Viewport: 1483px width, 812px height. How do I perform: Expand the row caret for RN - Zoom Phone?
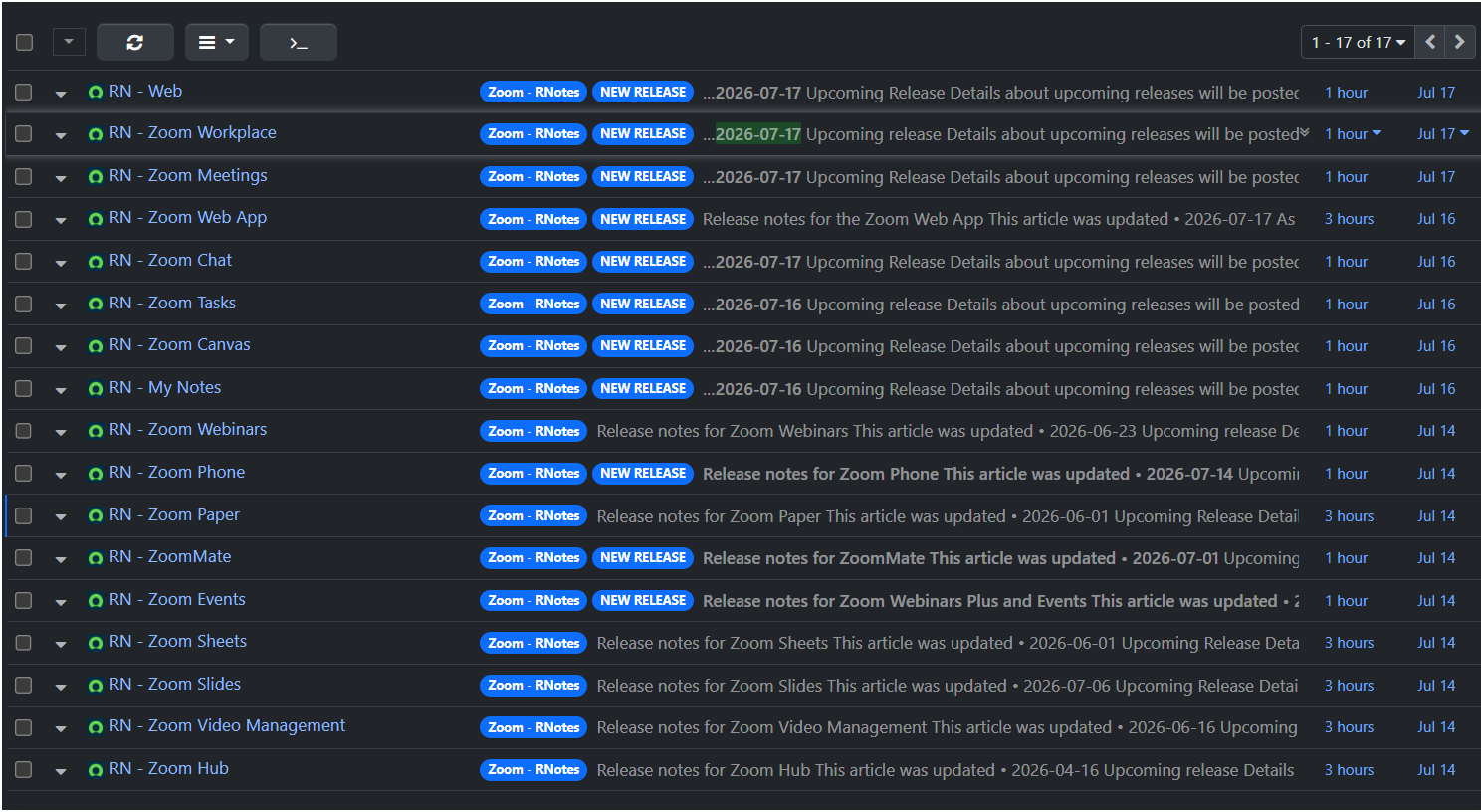pyautogui.click(x=61, y=475)
